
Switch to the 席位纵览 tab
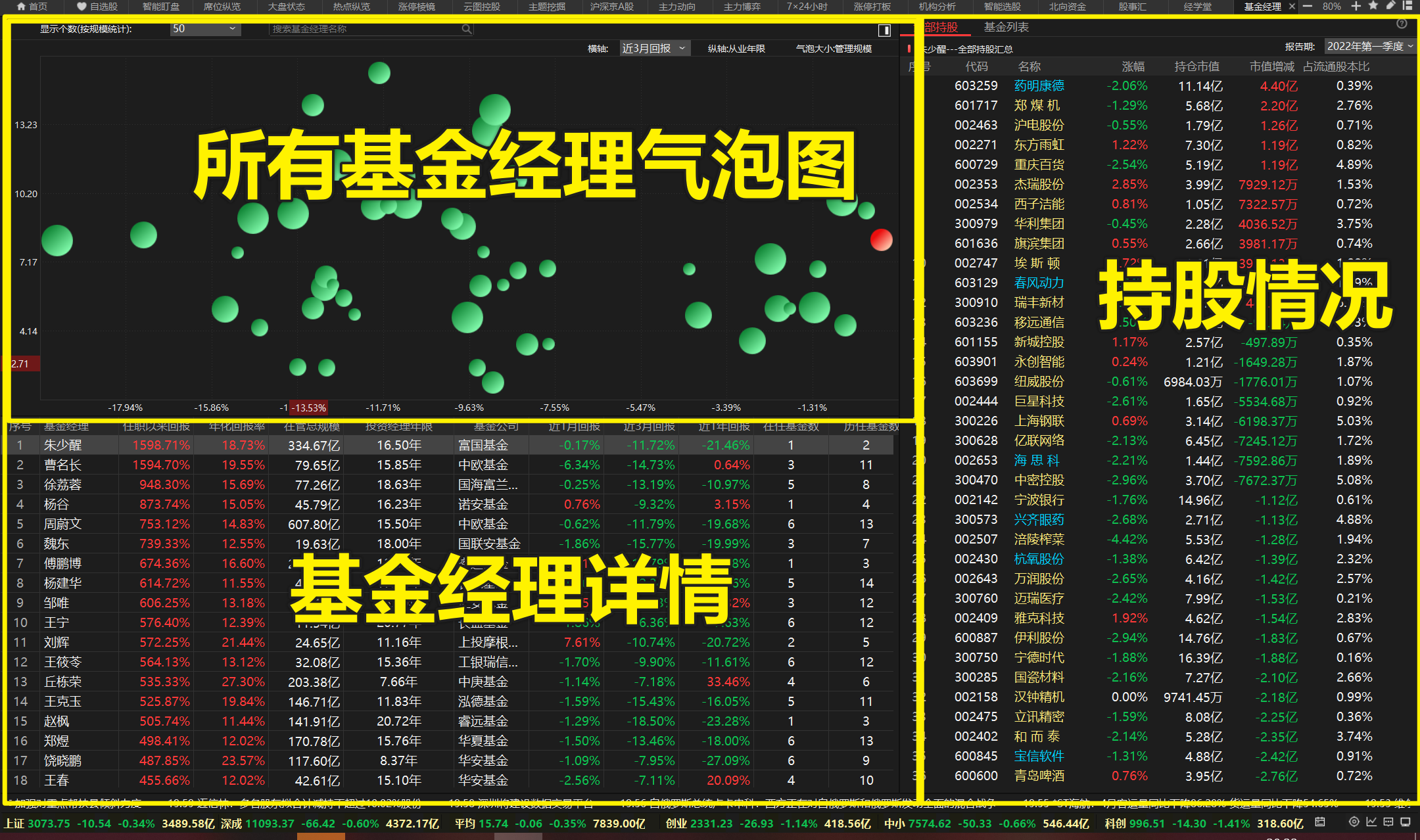(222, 7)
